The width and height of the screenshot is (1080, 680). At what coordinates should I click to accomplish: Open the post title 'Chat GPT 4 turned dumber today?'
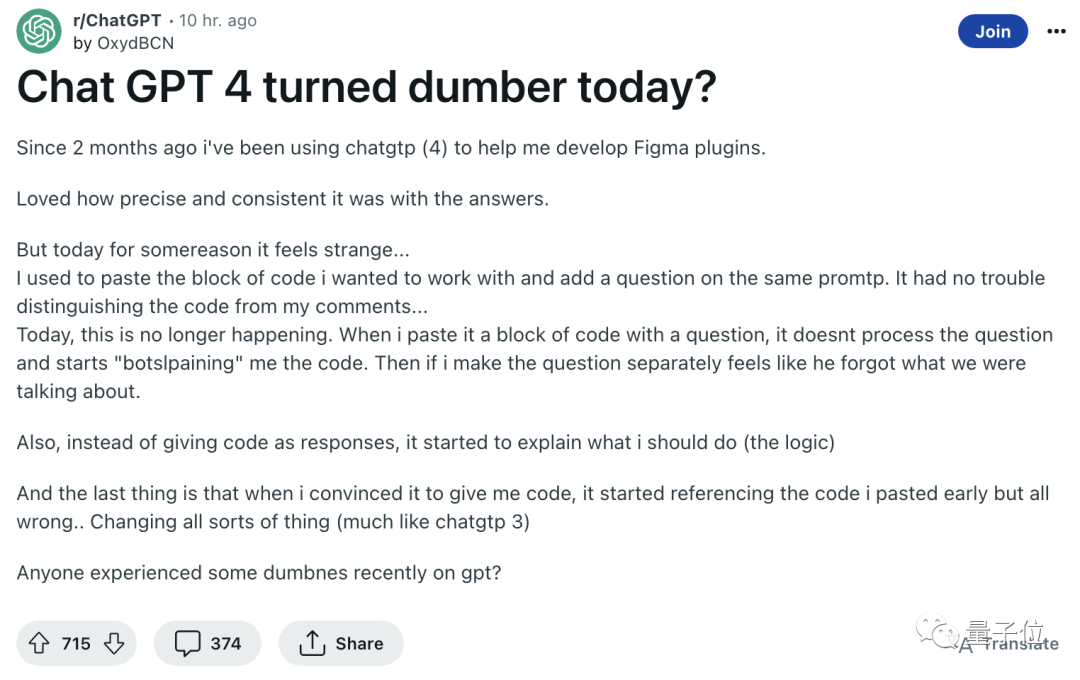(366, 87)
